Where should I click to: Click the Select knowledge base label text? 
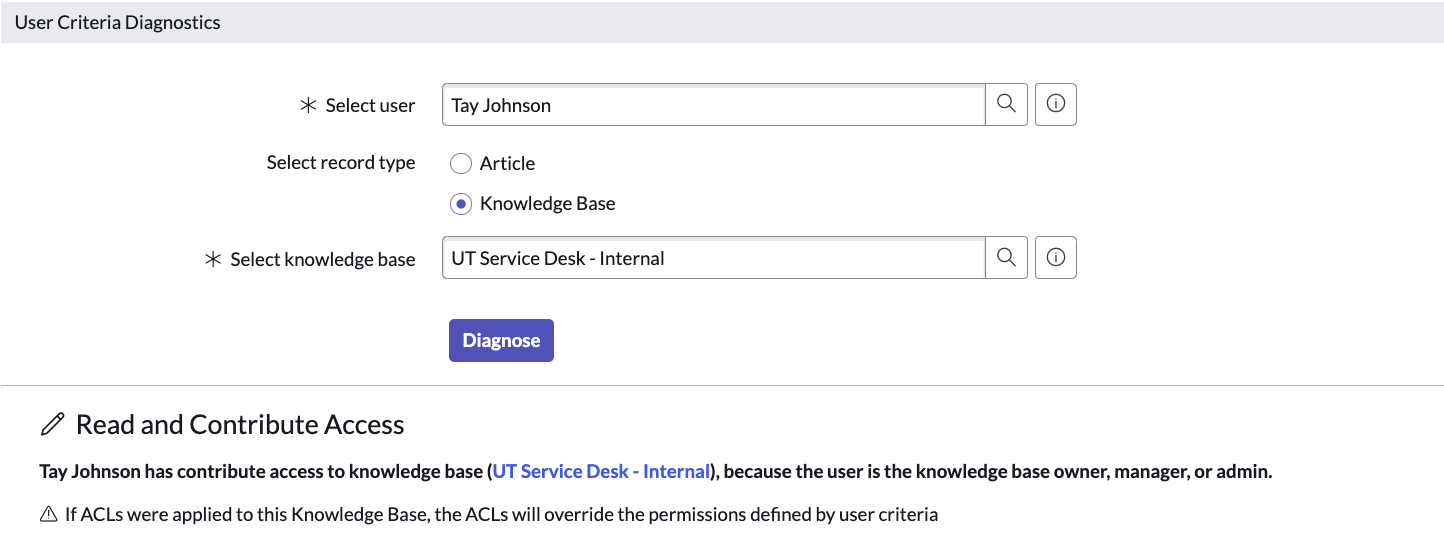click(x=322, y=259)
